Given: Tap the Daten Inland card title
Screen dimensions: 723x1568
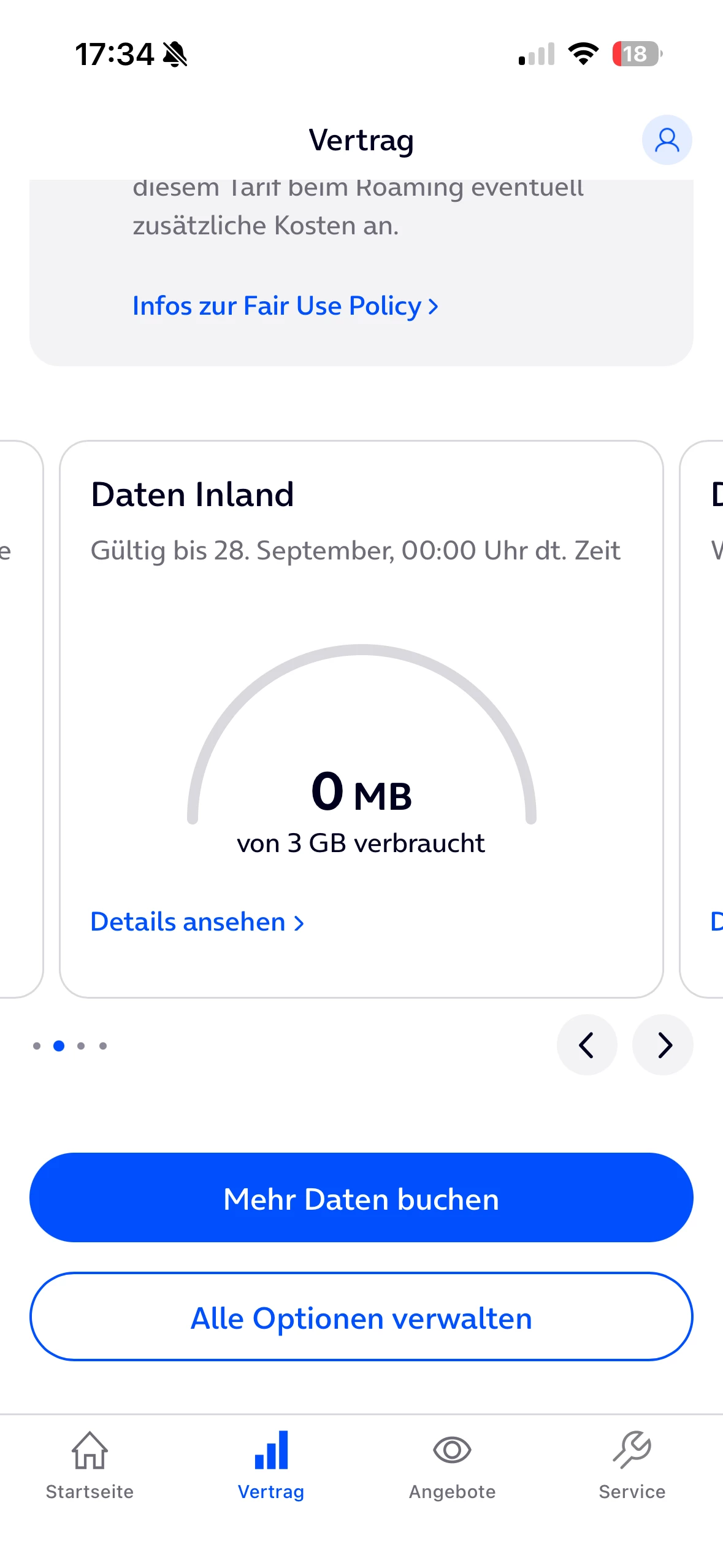Looking at the screenshot, I should (193, 494).
